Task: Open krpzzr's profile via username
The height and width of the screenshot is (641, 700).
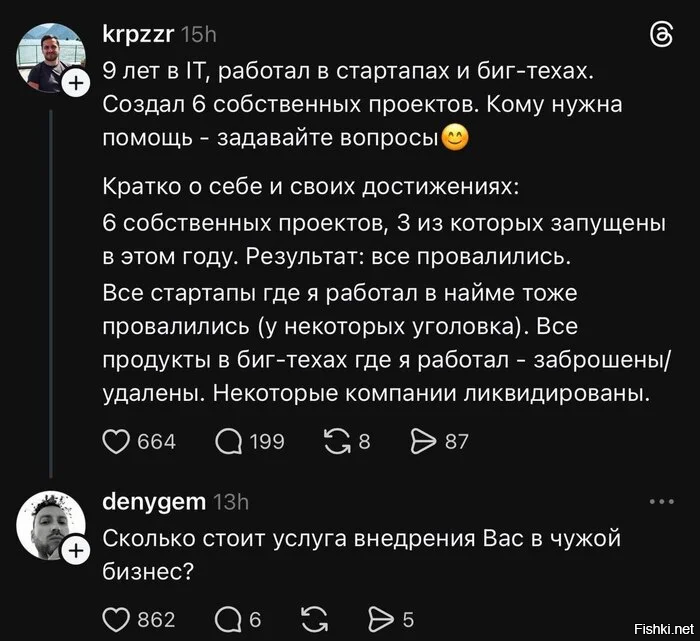Action: click(x=138, y=35)
